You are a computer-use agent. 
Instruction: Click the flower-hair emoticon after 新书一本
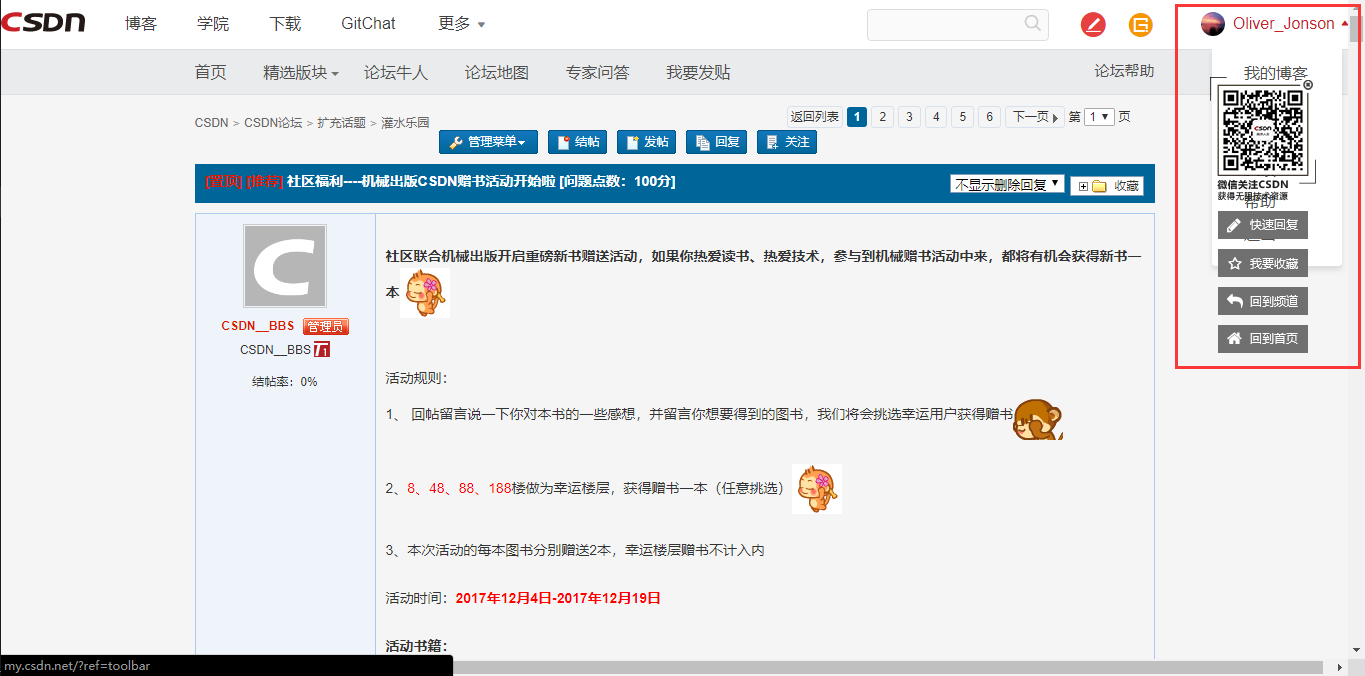[425, 293]
